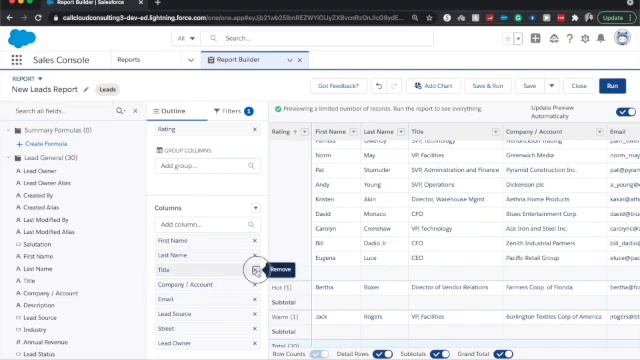The height and width of the screenshot is (360, 640).
Task: Open the First Name column header menu
Action: pyautogui.click(x=353, y=132)
